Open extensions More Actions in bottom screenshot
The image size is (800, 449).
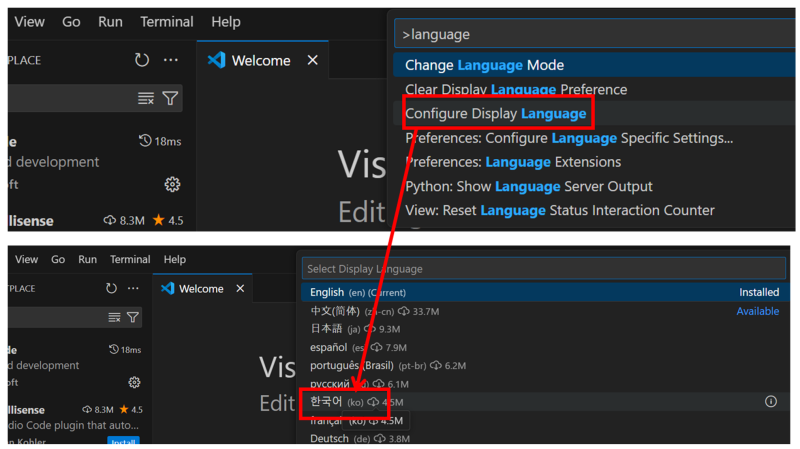tap(133, 288)
